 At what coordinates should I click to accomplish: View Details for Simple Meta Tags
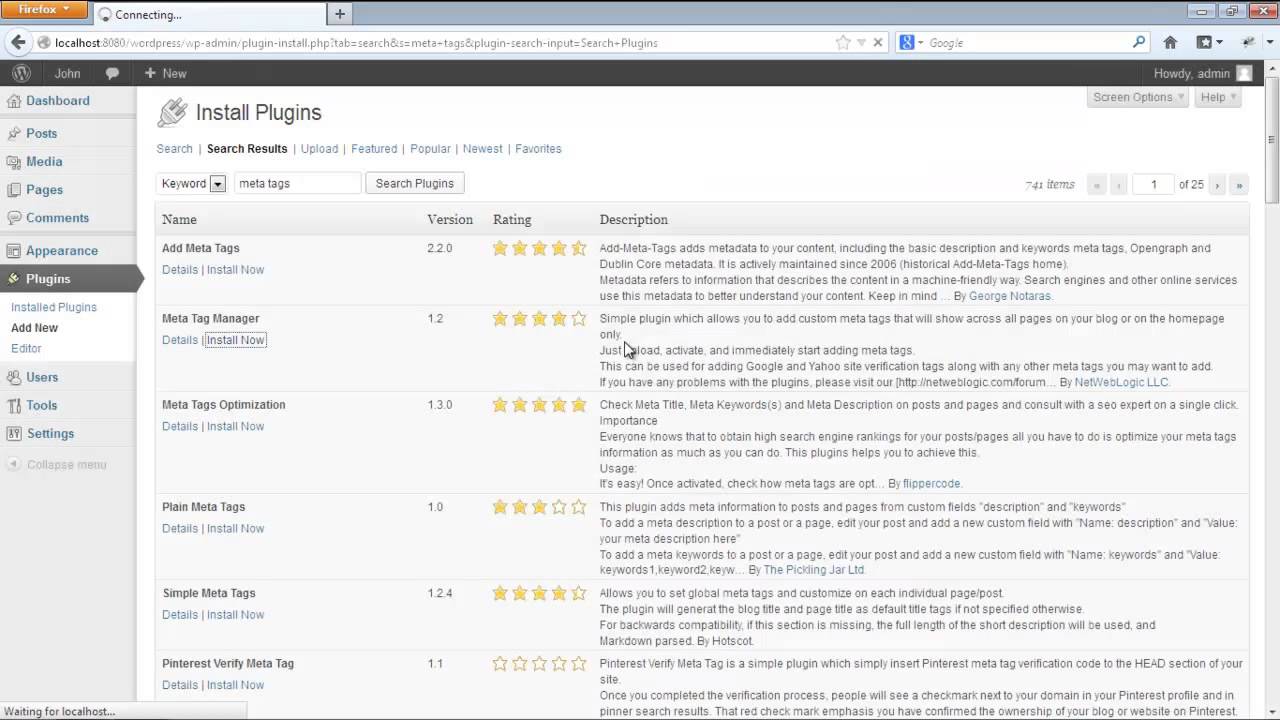180,615
